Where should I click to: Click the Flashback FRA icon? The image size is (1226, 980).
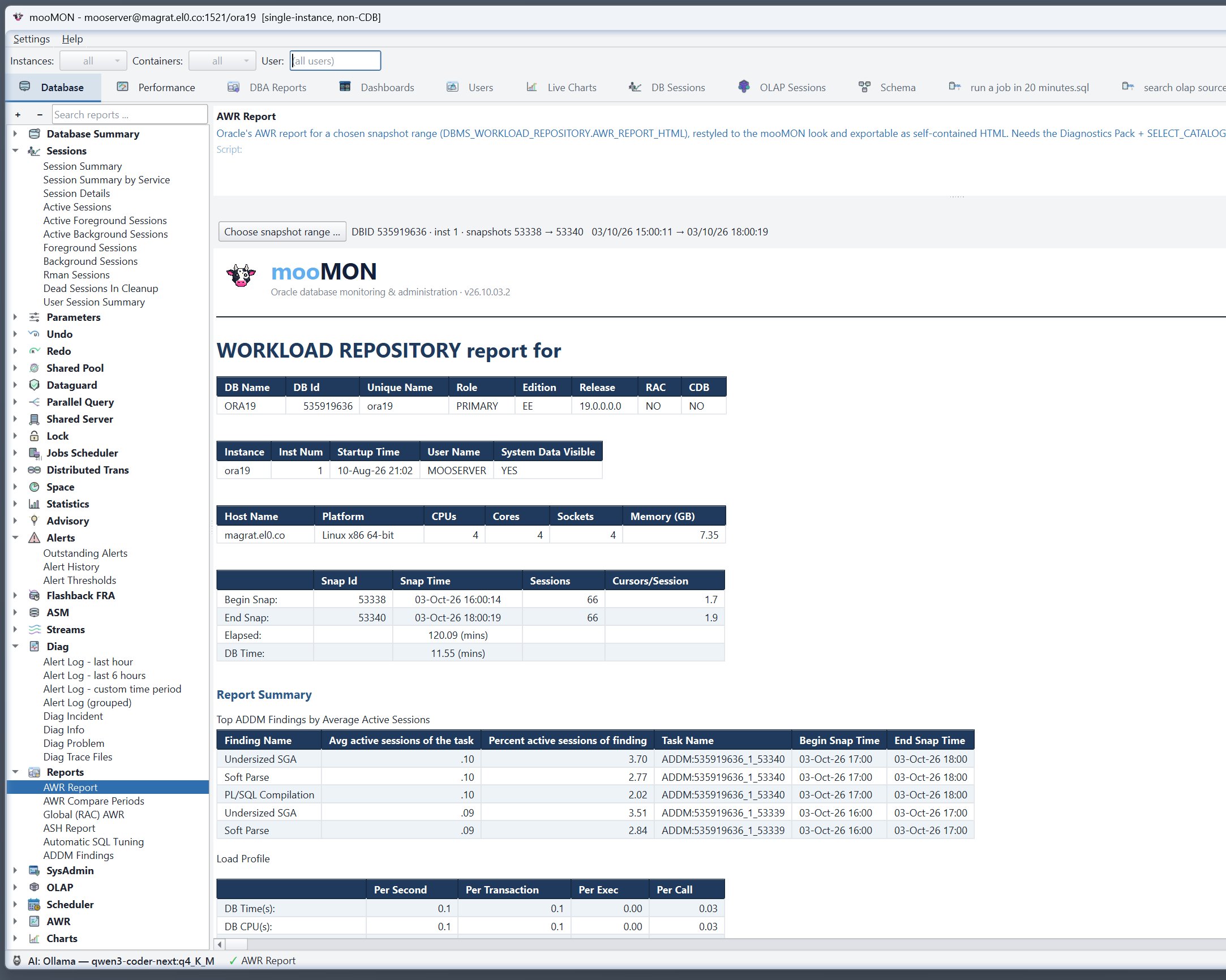click(34, 596)
